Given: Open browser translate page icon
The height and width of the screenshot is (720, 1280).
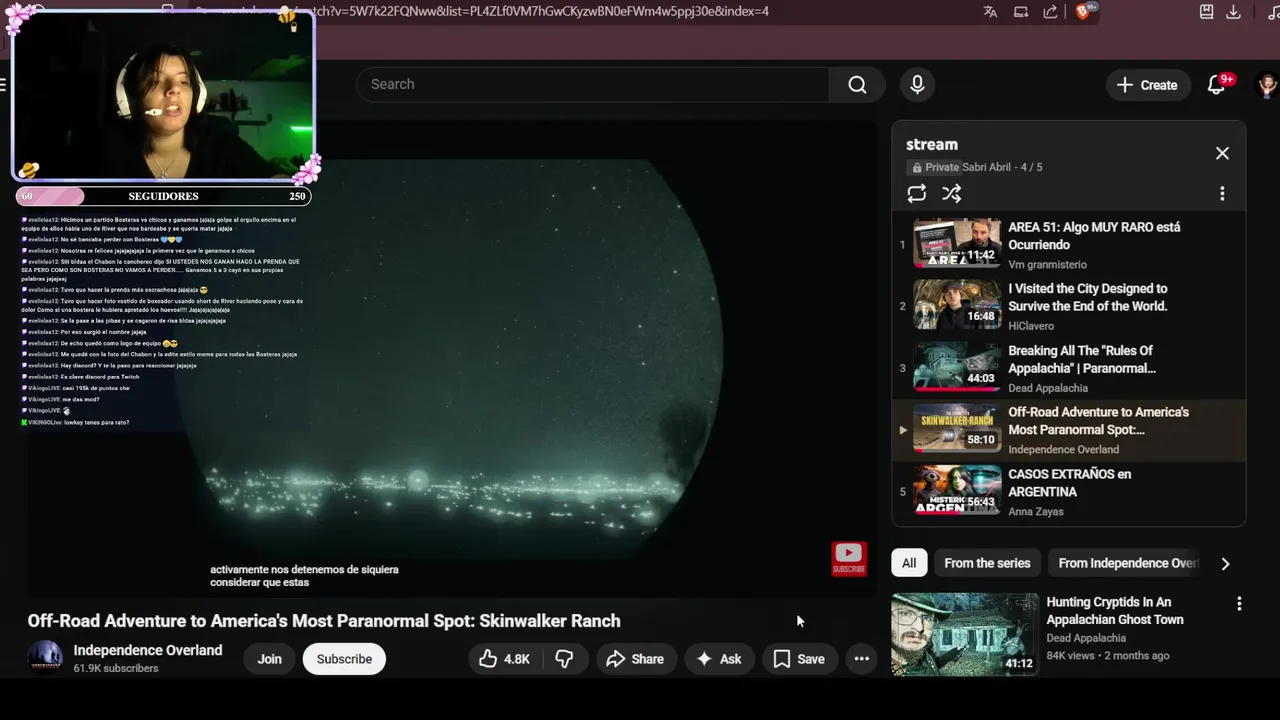Looking at the screenshot, I should (990, 12).
